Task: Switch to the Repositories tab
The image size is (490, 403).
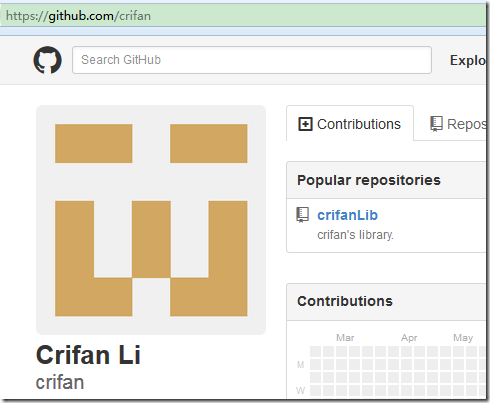Action: (x=457, y=124)
